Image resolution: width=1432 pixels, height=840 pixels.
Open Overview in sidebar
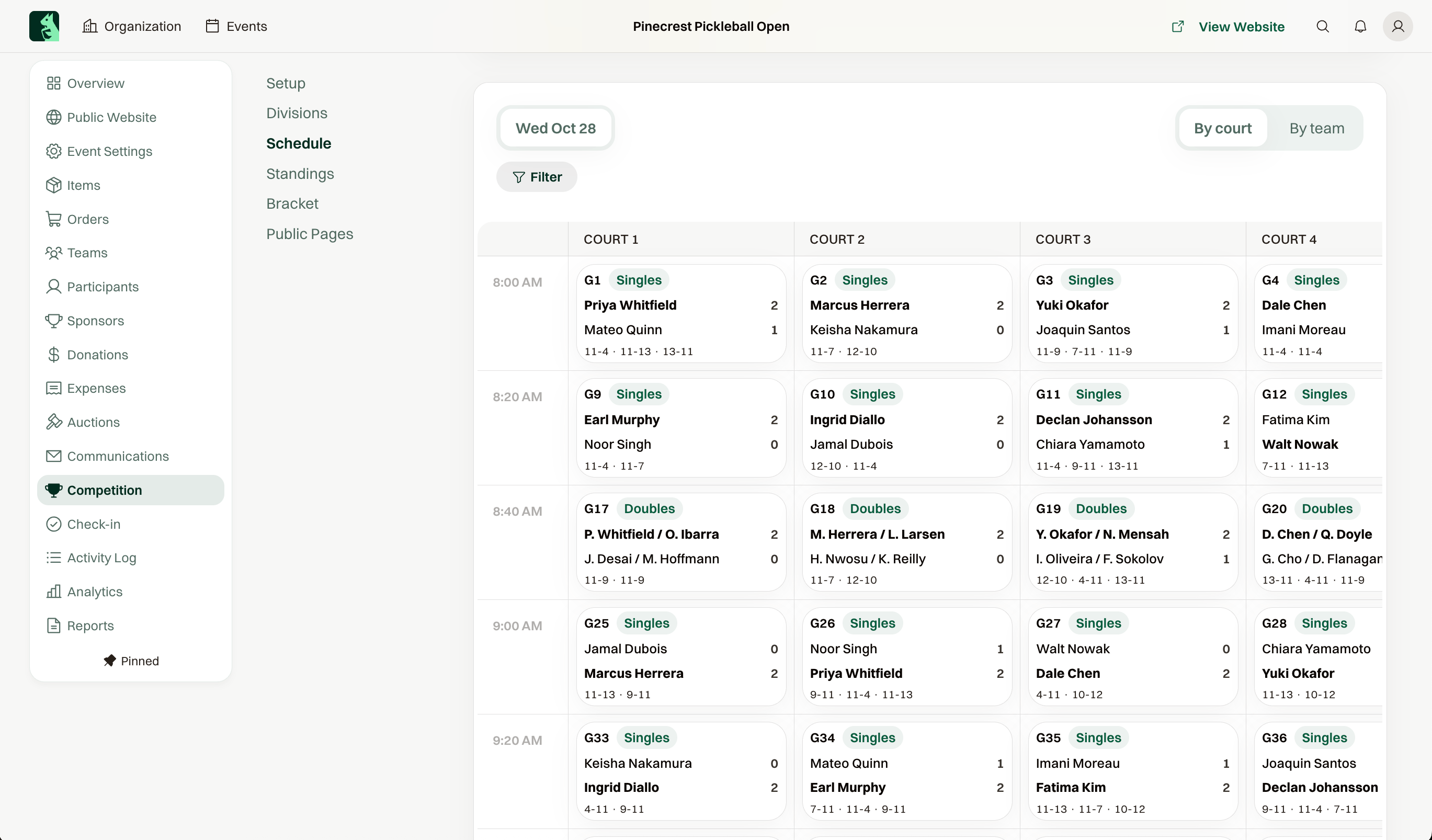130,84
